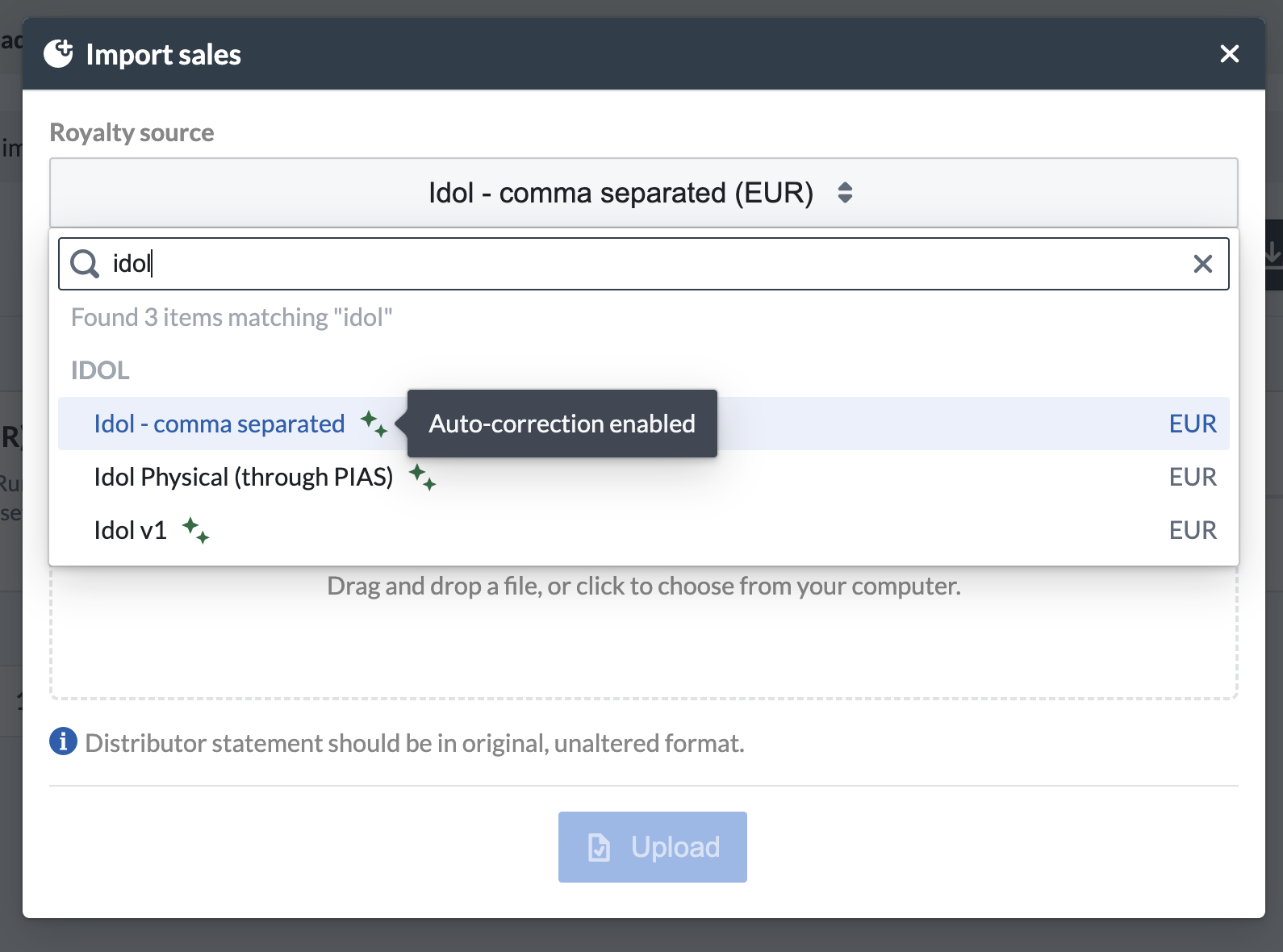Click the document icon in Upload button
This screenshot has height=952, width=1283.
[599, 847]
